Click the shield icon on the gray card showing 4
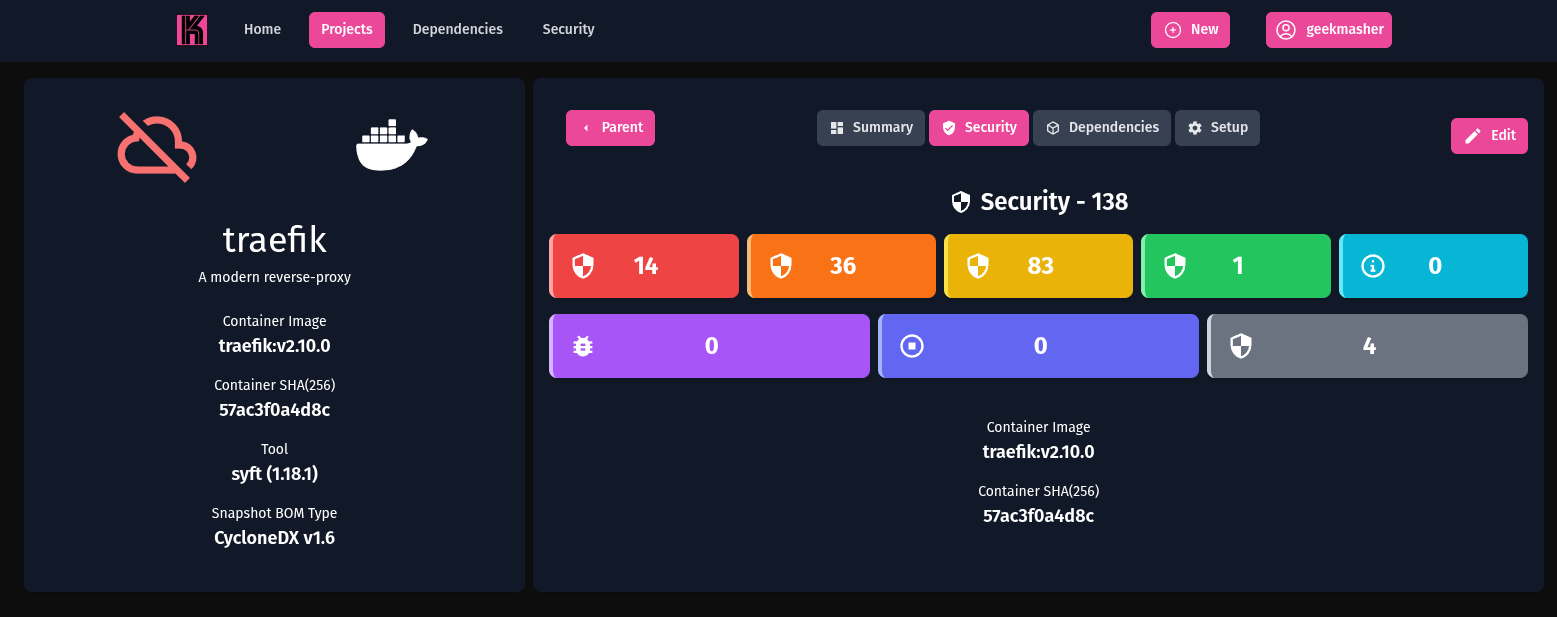The height and width of the screenshot is (617, 1557). pyautogui.click(x=1241, y=345)
